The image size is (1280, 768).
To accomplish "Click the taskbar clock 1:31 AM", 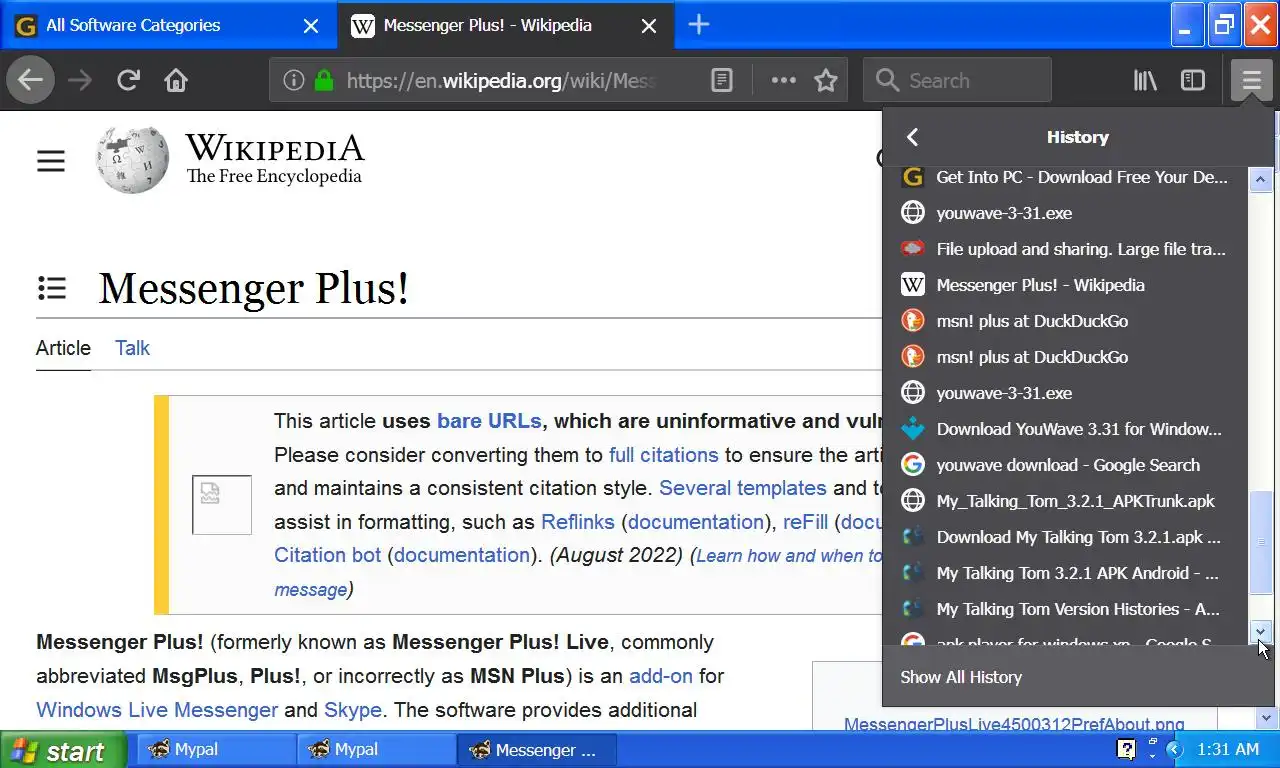I will click(1227, 749).
